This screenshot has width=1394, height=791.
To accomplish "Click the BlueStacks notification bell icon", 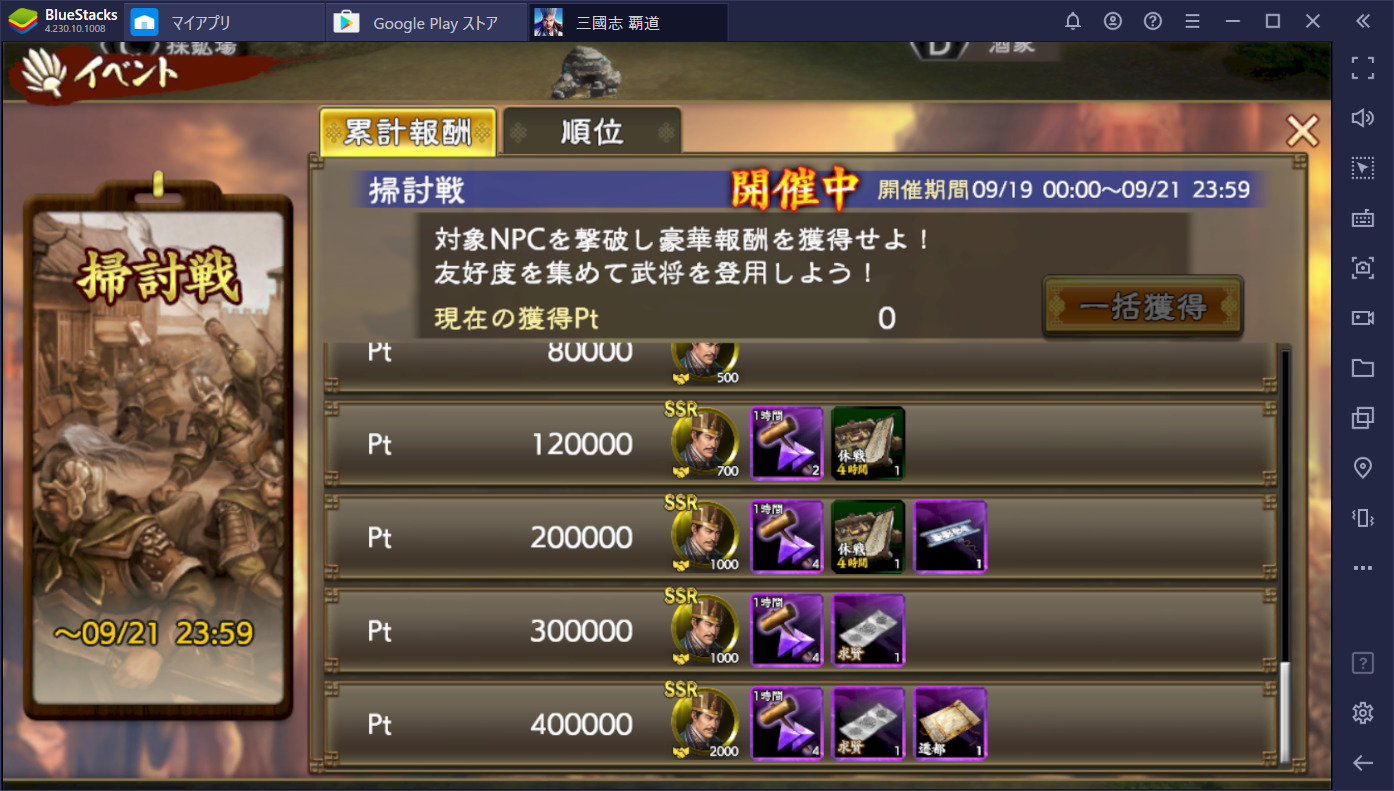I will (x=1073, y=21).
